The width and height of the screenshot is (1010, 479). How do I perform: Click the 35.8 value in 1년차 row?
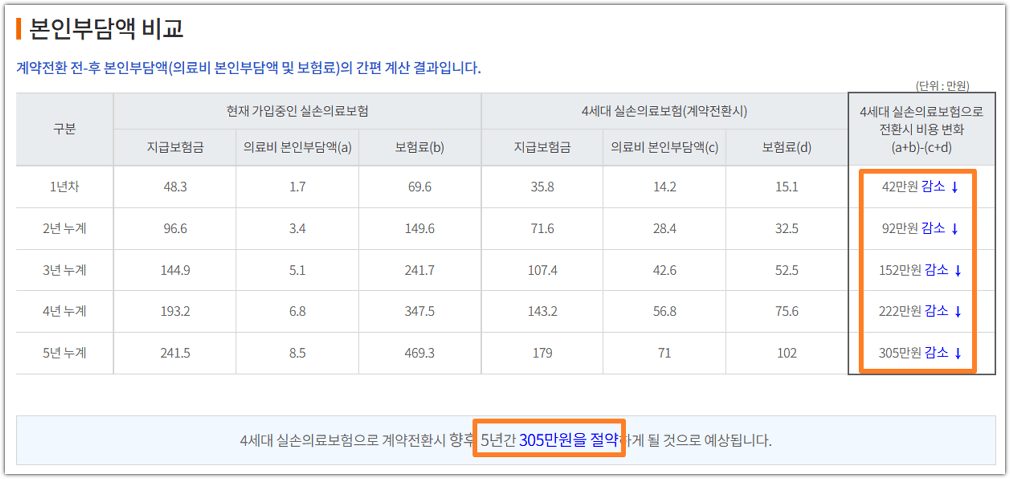click(542, 187)
